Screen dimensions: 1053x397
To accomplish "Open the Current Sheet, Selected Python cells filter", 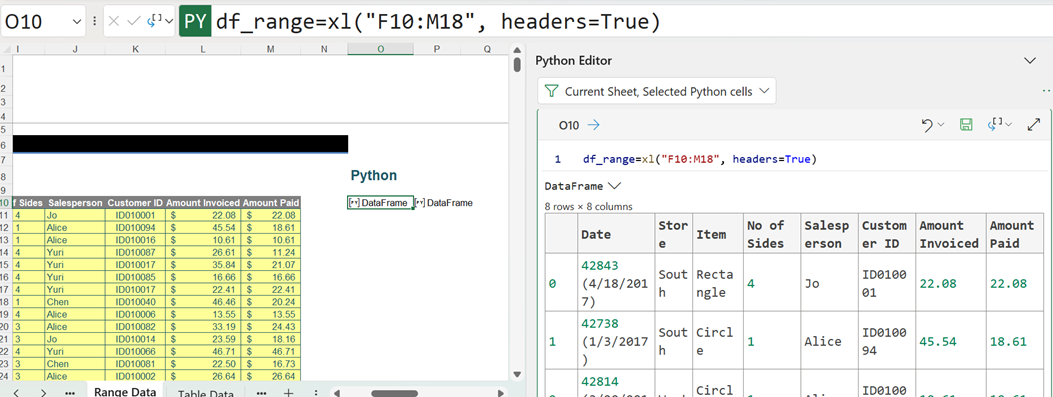I will [x=657, y=91].
